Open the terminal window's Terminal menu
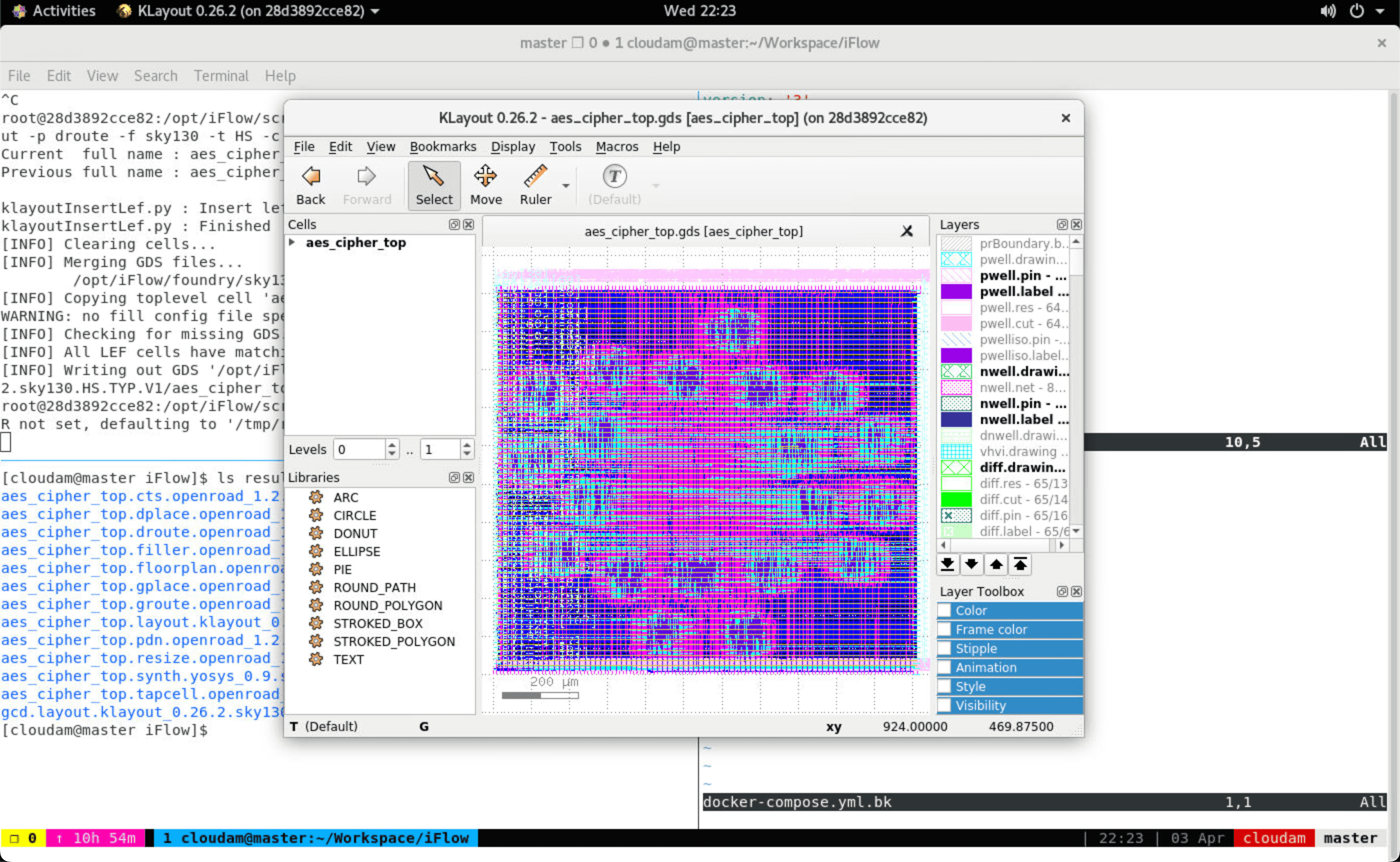Viewport: 1400px width, 862px height. coord(221,76)
